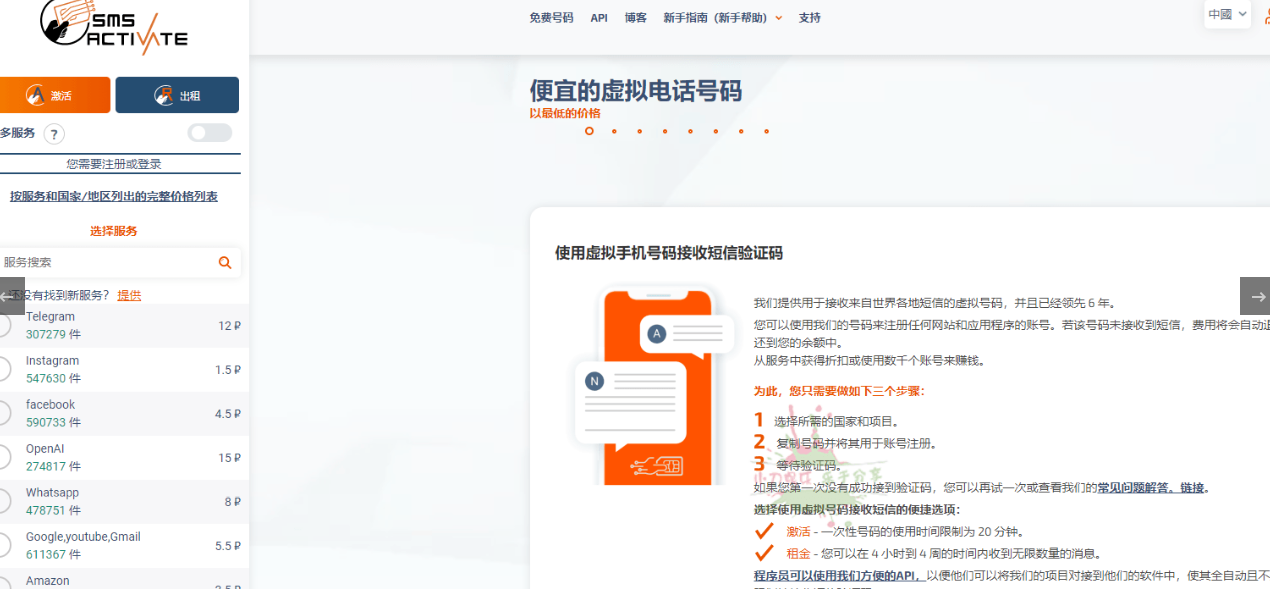Go to previous slide with left arrow
1270x589 pixels.
click(10, 296)
